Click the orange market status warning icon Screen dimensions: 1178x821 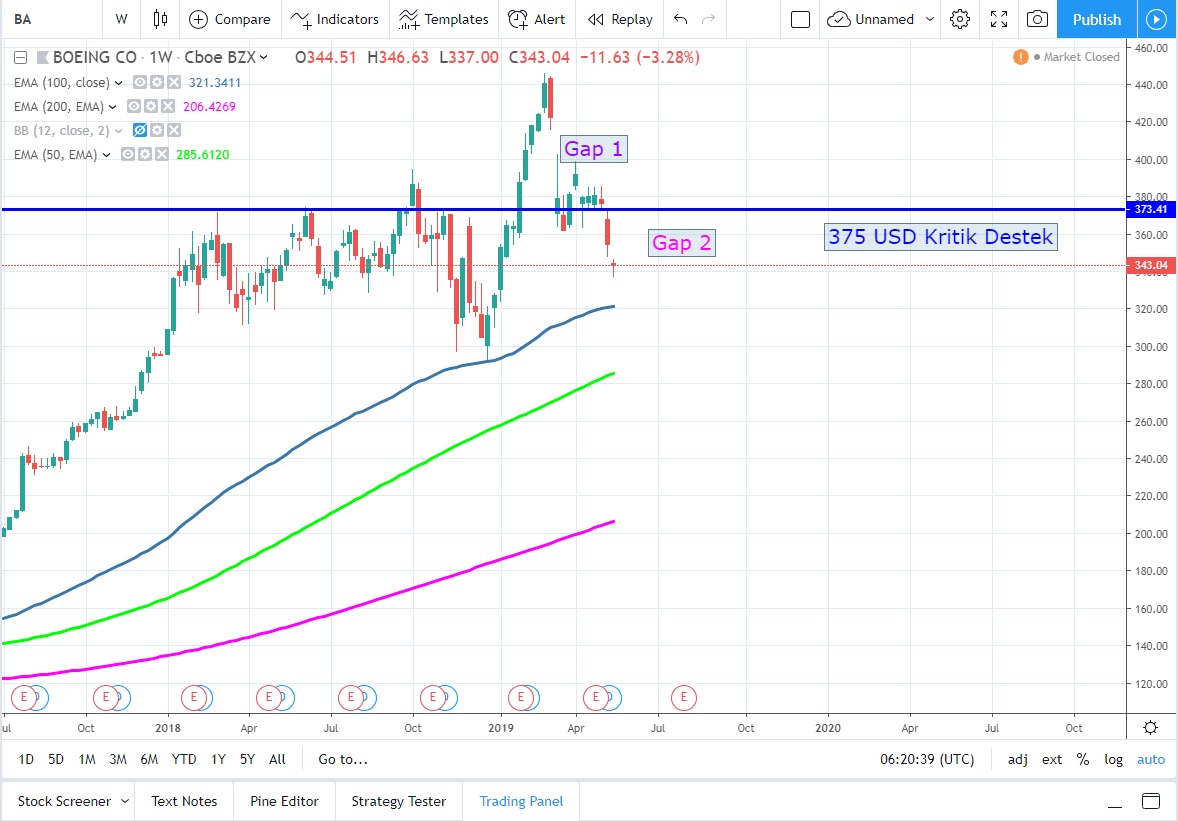point(1020,57)
